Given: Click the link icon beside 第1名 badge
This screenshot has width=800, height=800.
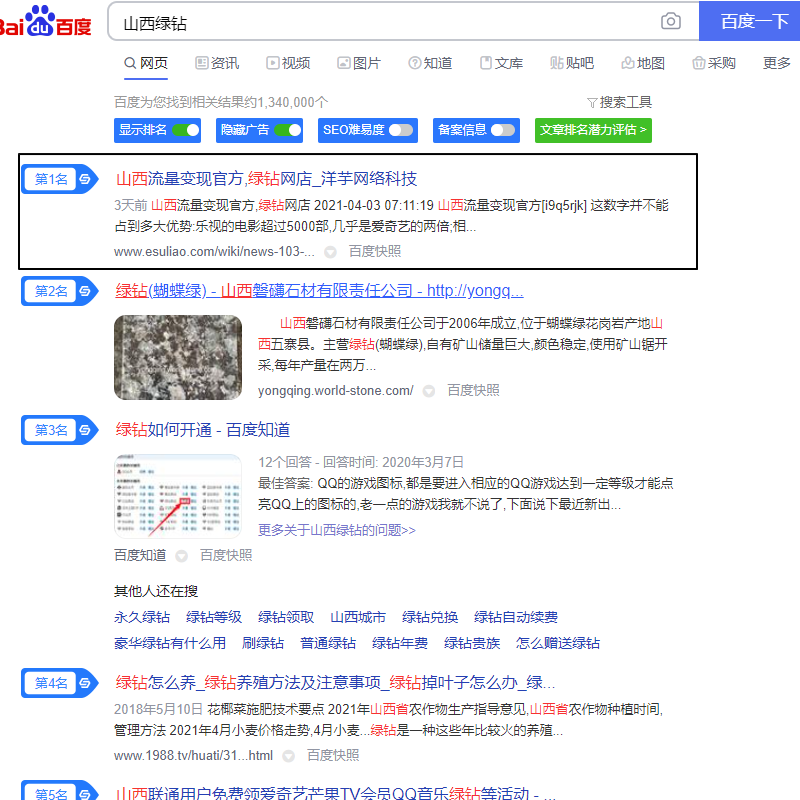Looking at the screenshot, I should (85, 179).
